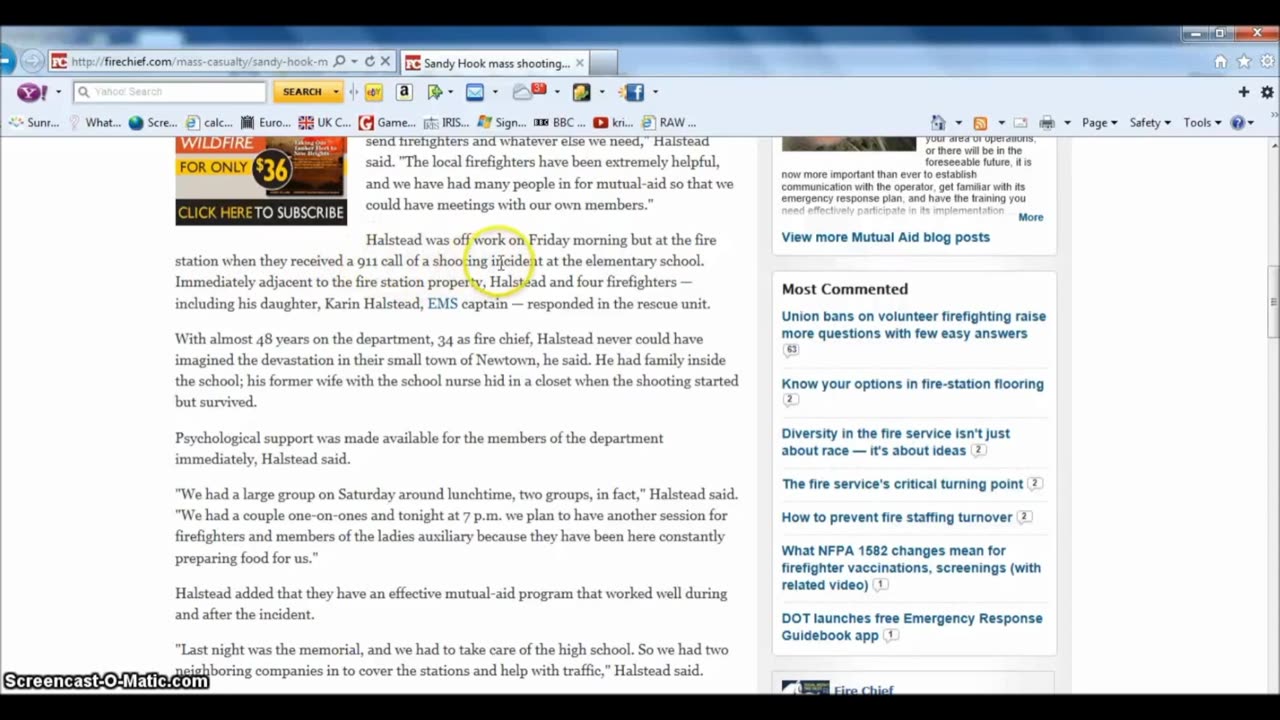The image size is (1280, 720).
Task: Open the Page menu
Action: pyautogui.click(x=1100, y=123)
